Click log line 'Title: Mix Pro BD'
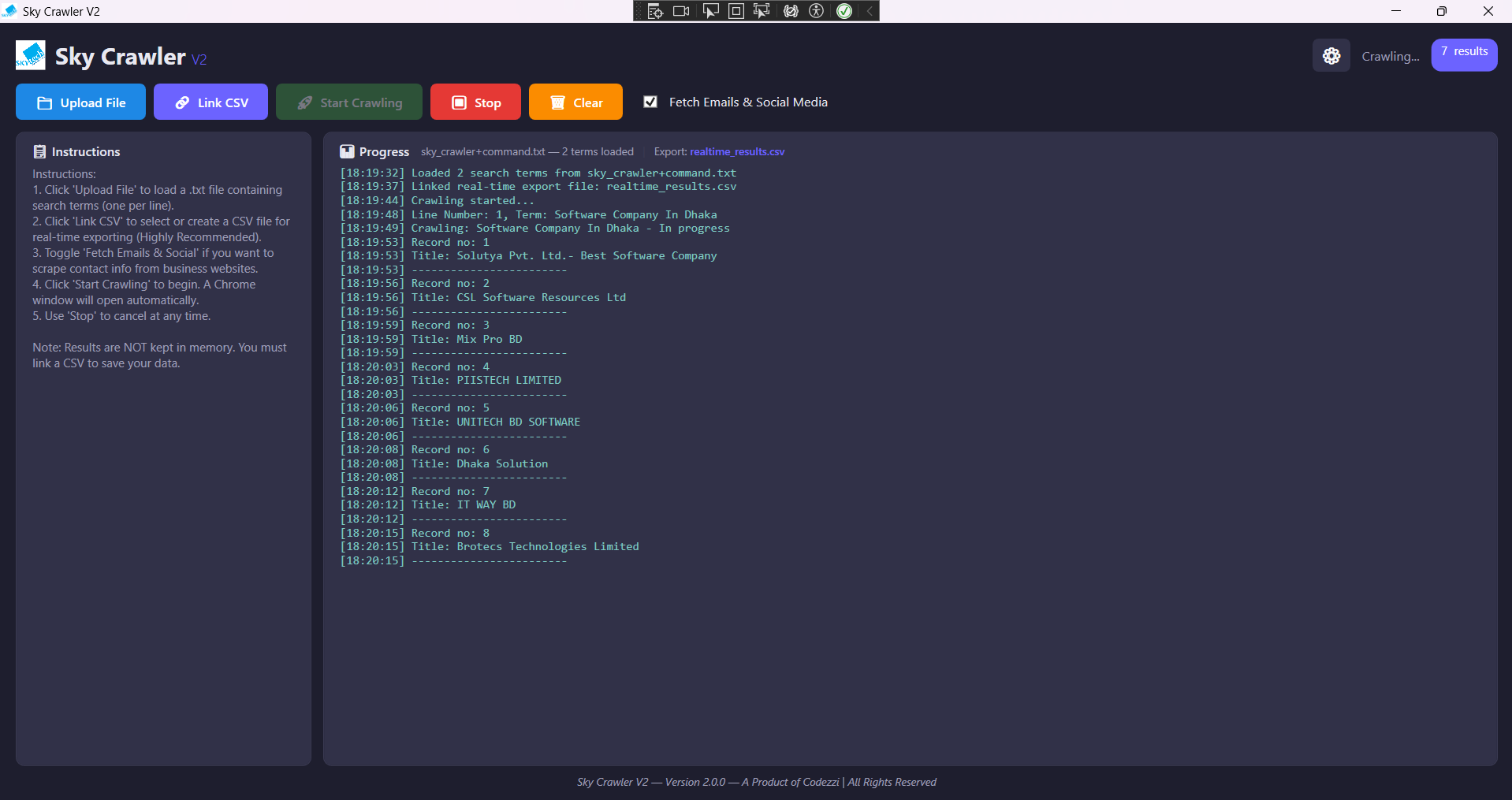Screen dimensions: 1512x800 (x=431, y=340)
